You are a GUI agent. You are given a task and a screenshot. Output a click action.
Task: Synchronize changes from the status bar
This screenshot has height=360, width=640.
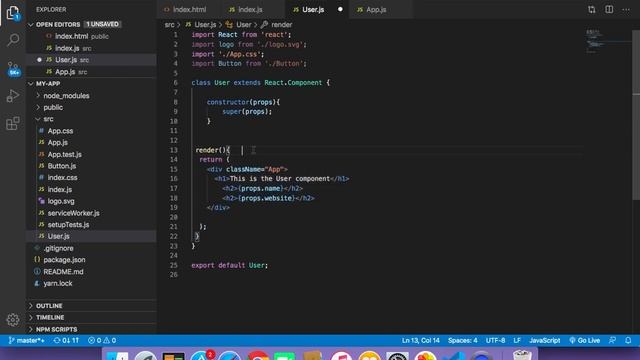(66, 340)
